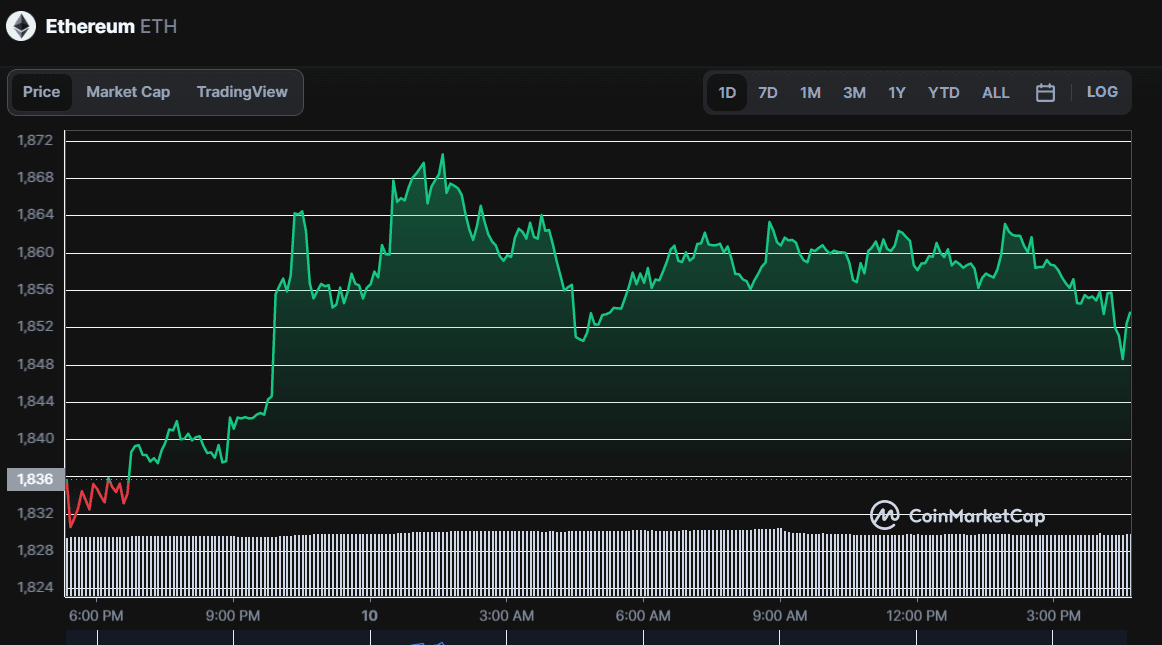Show ALL historical price data
Screen dimensions: 1162x645
tap(995, 91)
